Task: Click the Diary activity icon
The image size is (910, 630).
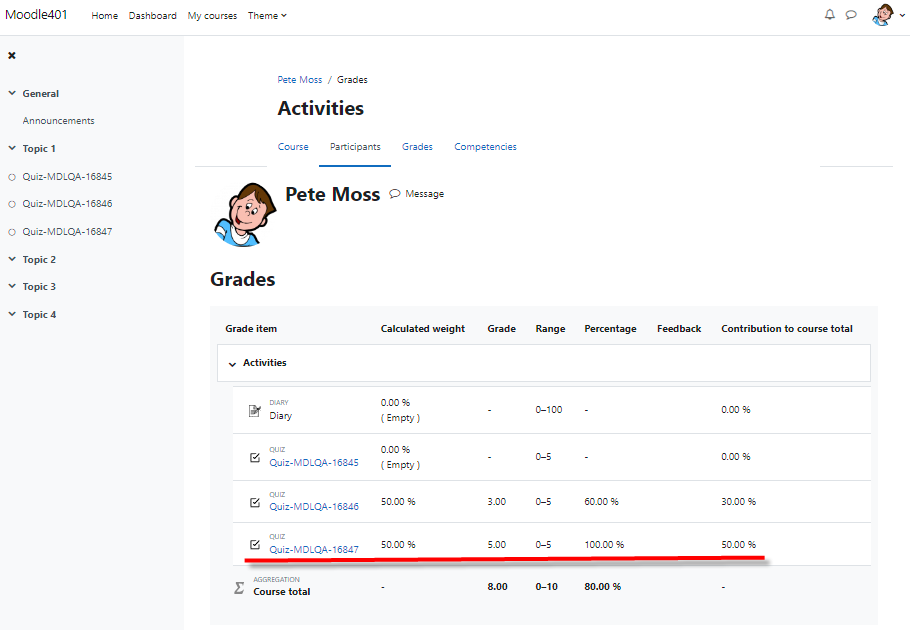Action: 255,411
